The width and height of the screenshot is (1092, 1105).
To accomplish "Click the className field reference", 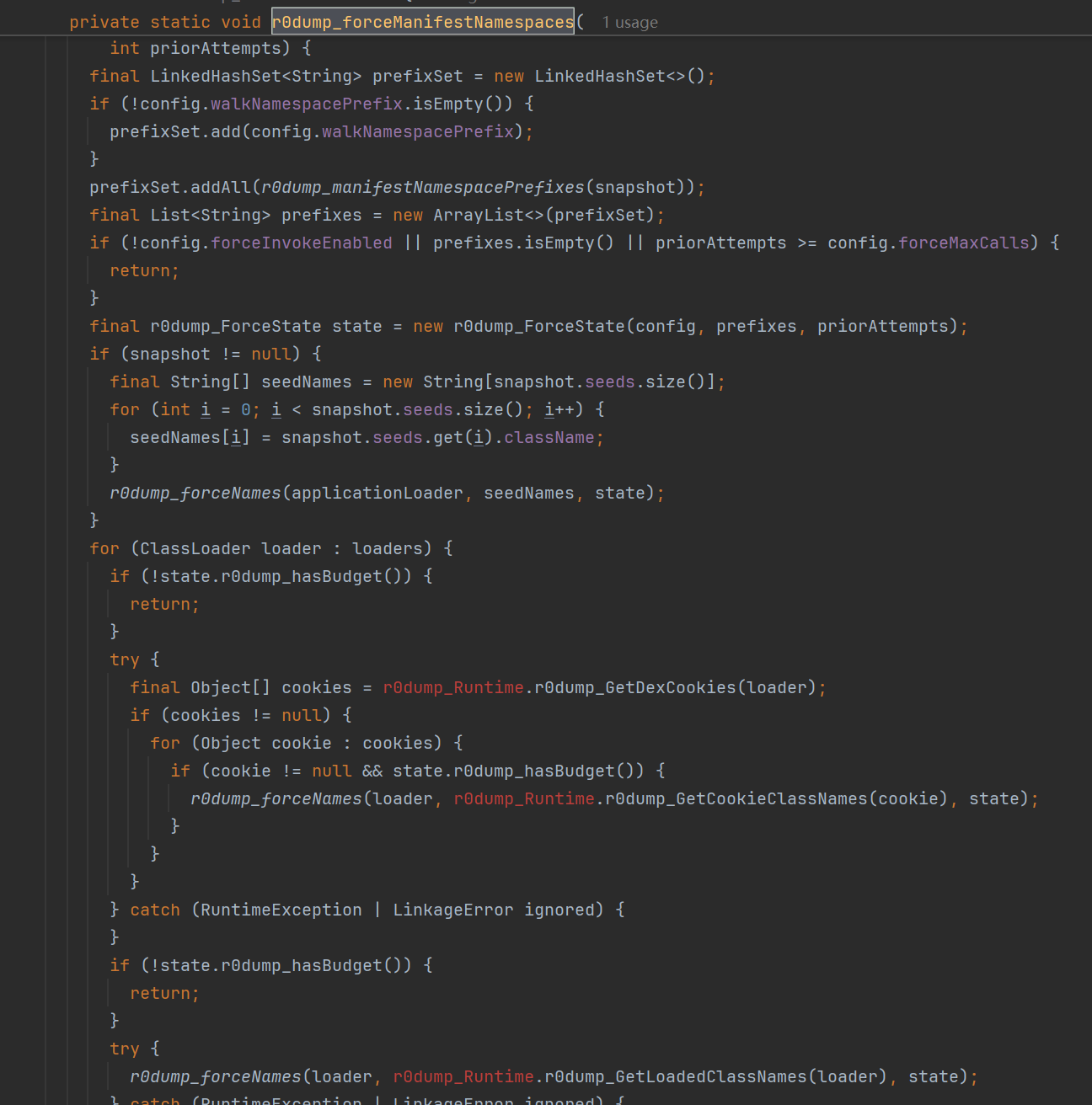I will [549, 438].
